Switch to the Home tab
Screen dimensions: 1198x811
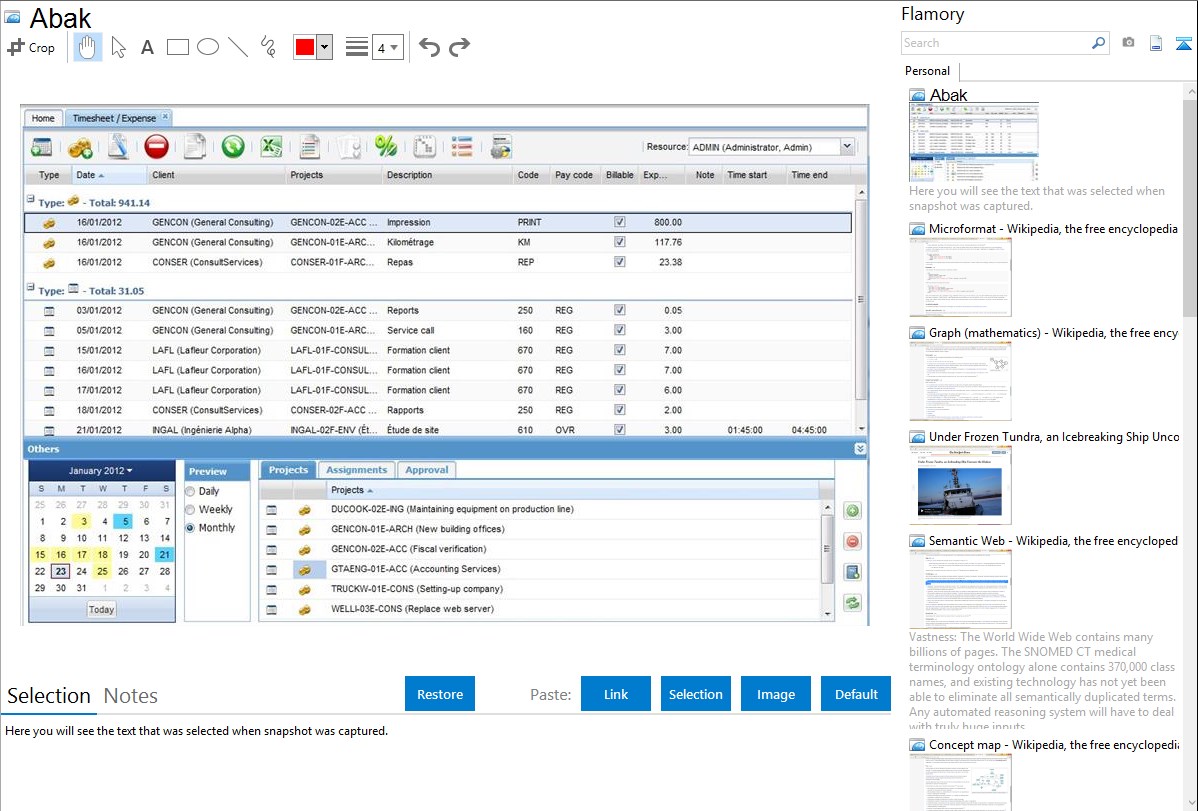tap(43, 118)
